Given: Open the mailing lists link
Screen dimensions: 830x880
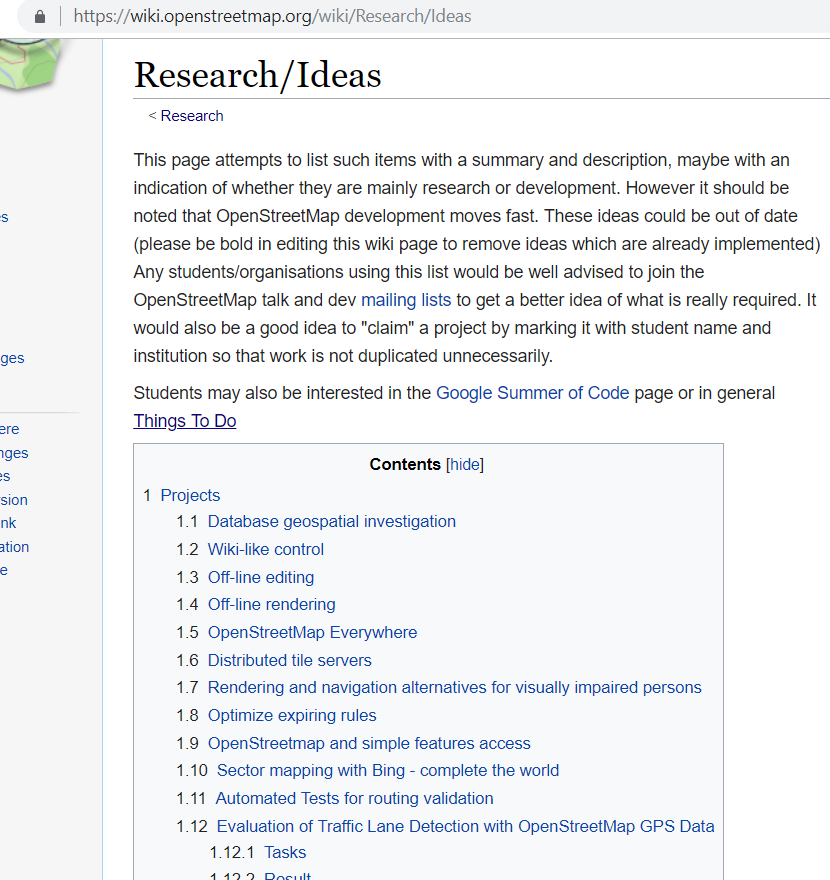Looking at the screenshot, I should point(406,300).
